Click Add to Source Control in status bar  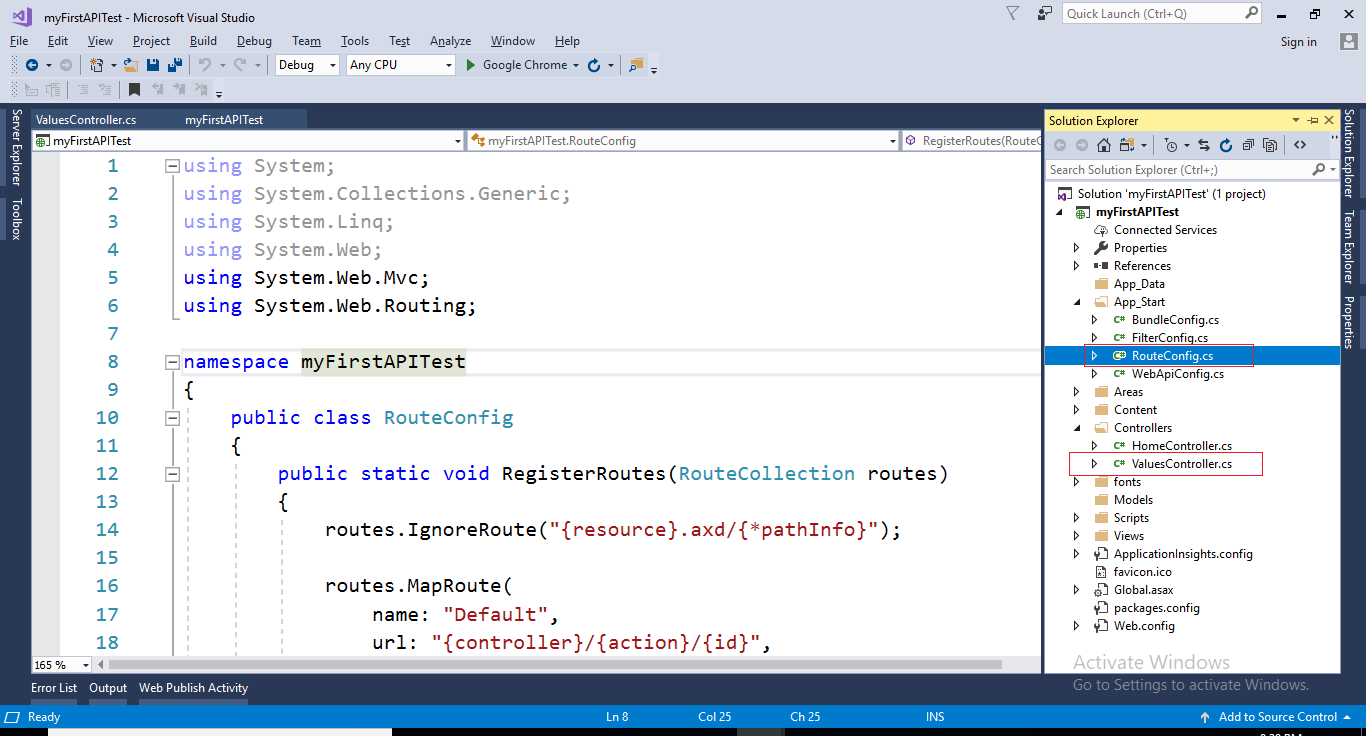[x=1277, y=717]
